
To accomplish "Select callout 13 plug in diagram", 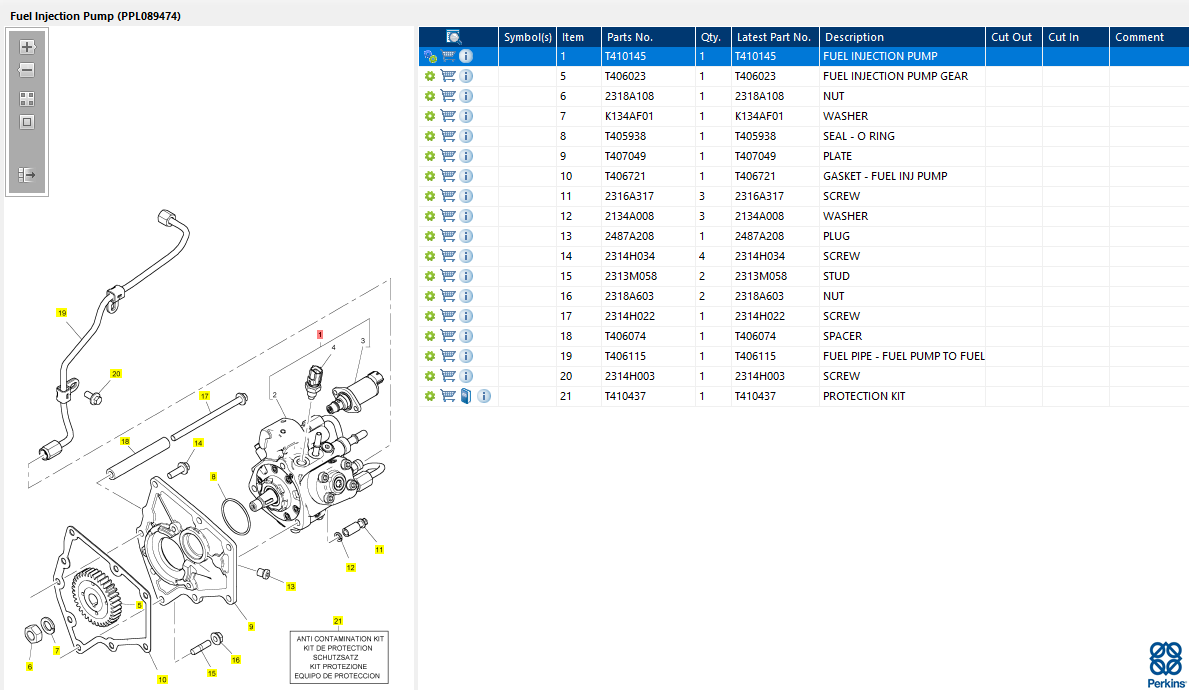I will coord(291,587).
